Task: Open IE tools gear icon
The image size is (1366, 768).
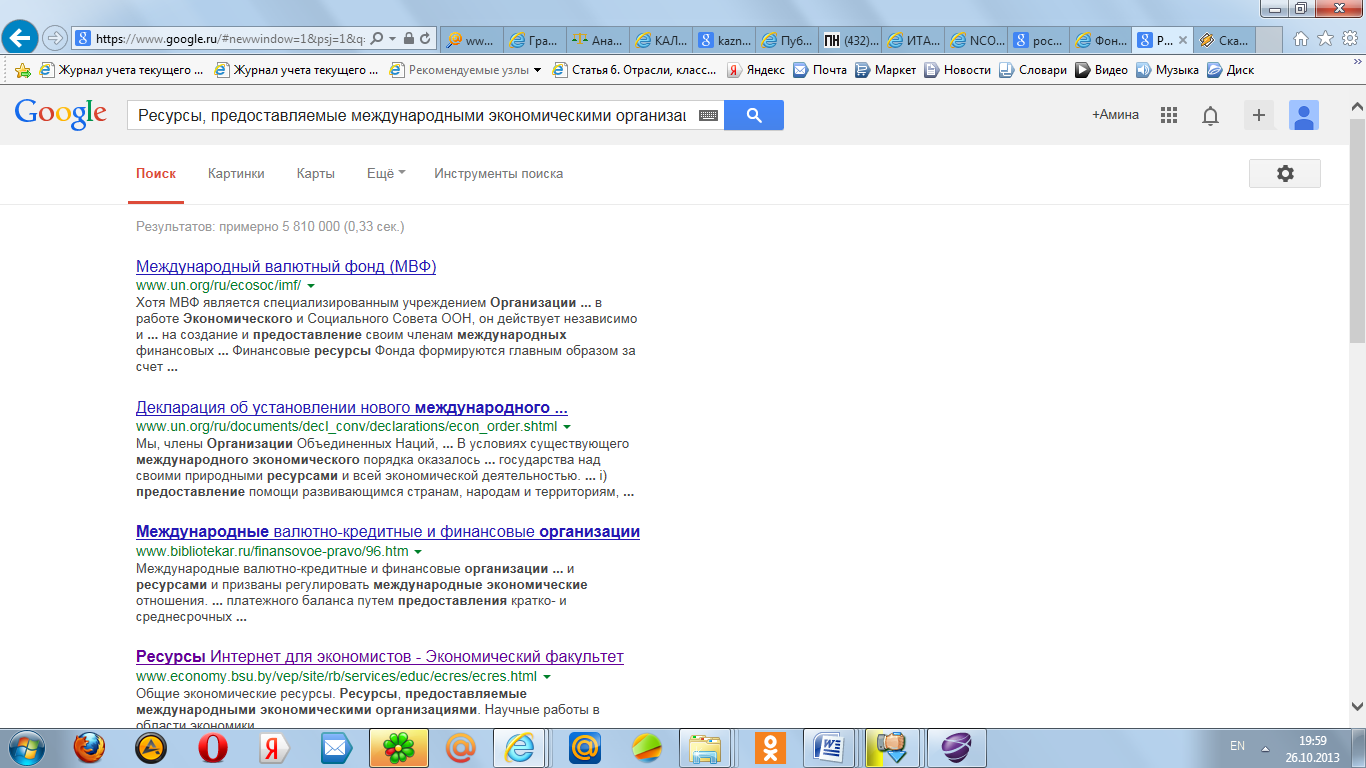Action: (1349, 39)
